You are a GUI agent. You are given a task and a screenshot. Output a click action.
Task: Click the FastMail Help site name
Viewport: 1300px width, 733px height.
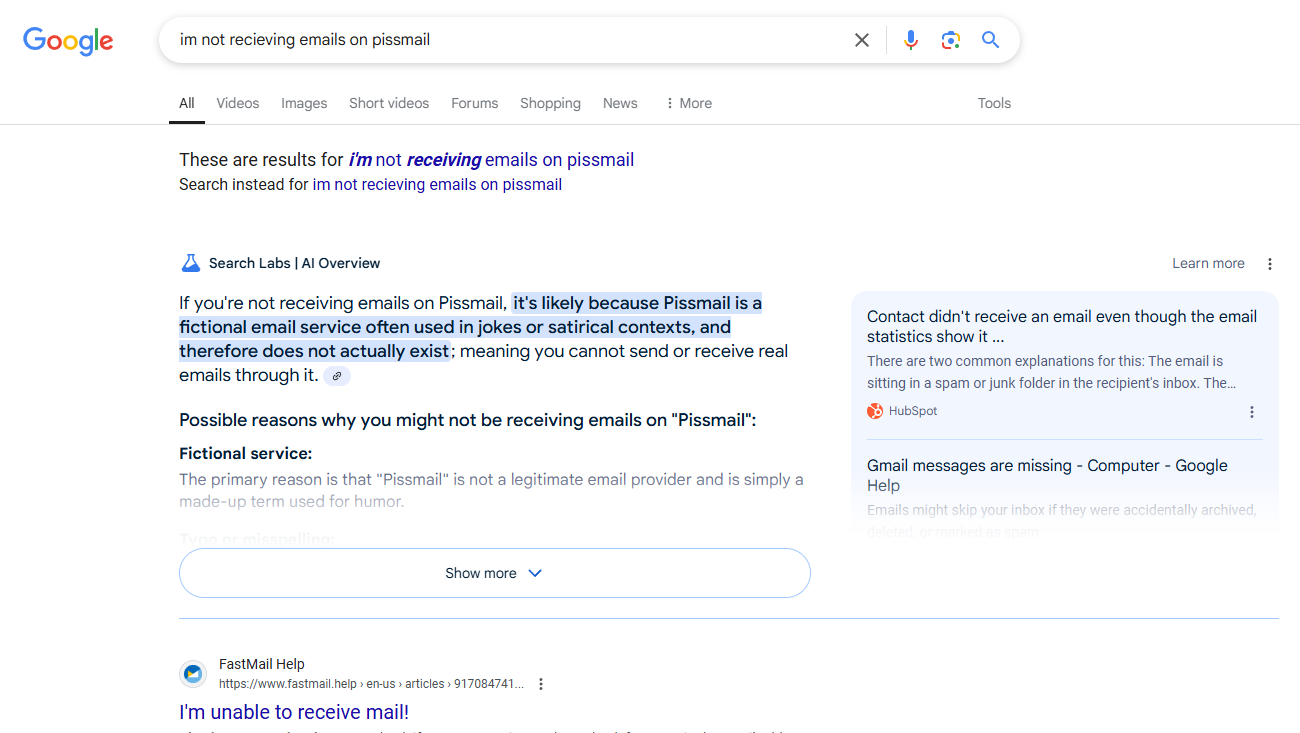(x=262, y=664)
